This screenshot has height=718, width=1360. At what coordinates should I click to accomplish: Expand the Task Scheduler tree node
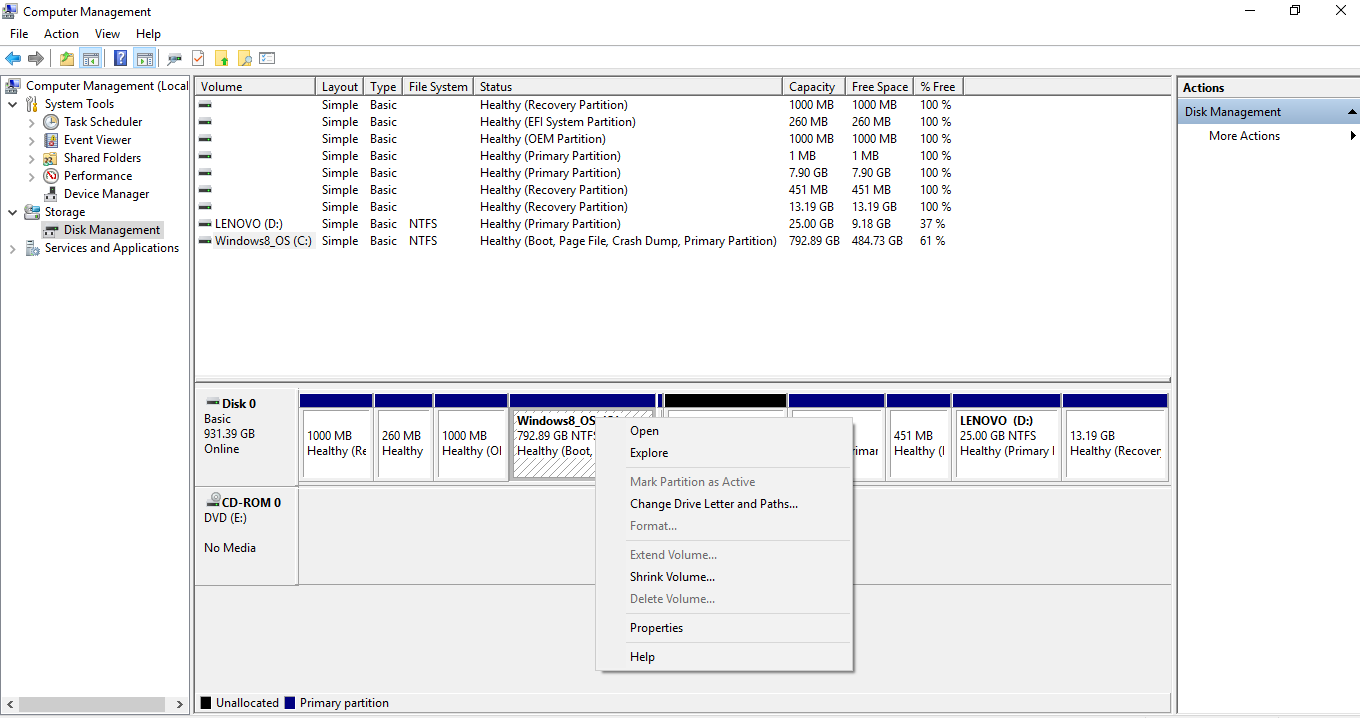[x=31, y=122]
